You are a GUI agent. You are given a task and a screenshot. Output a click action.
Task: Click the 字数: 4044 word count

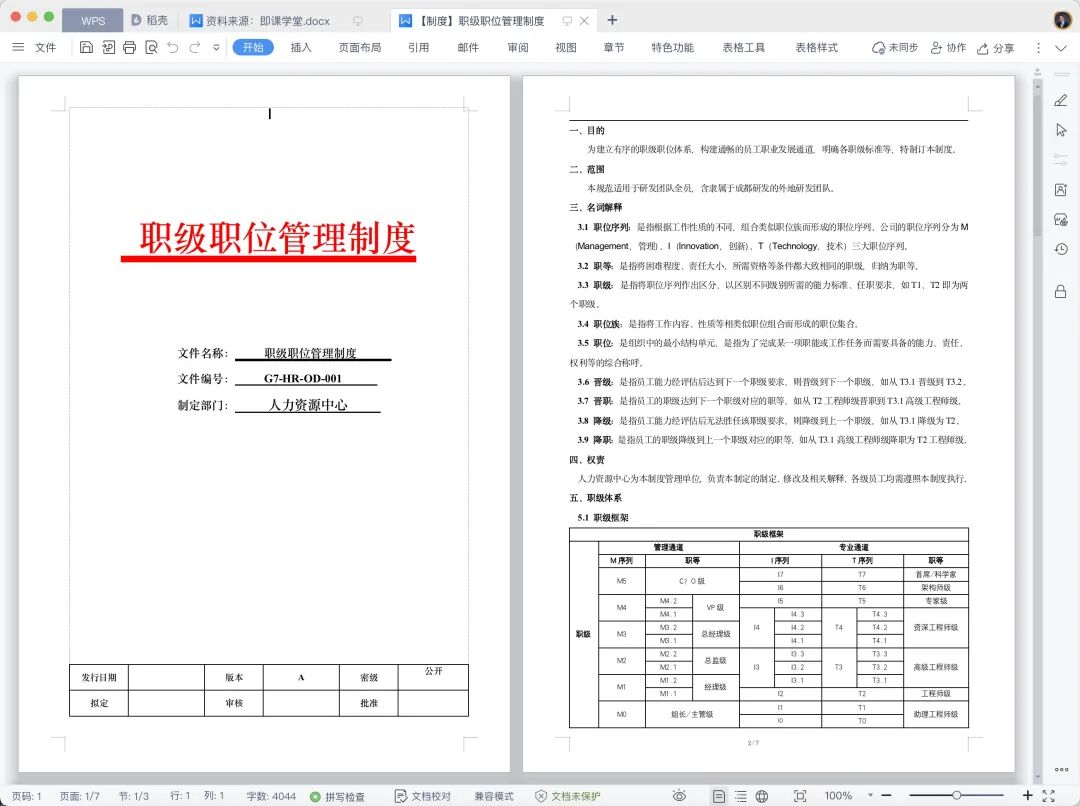coord(271,796)
